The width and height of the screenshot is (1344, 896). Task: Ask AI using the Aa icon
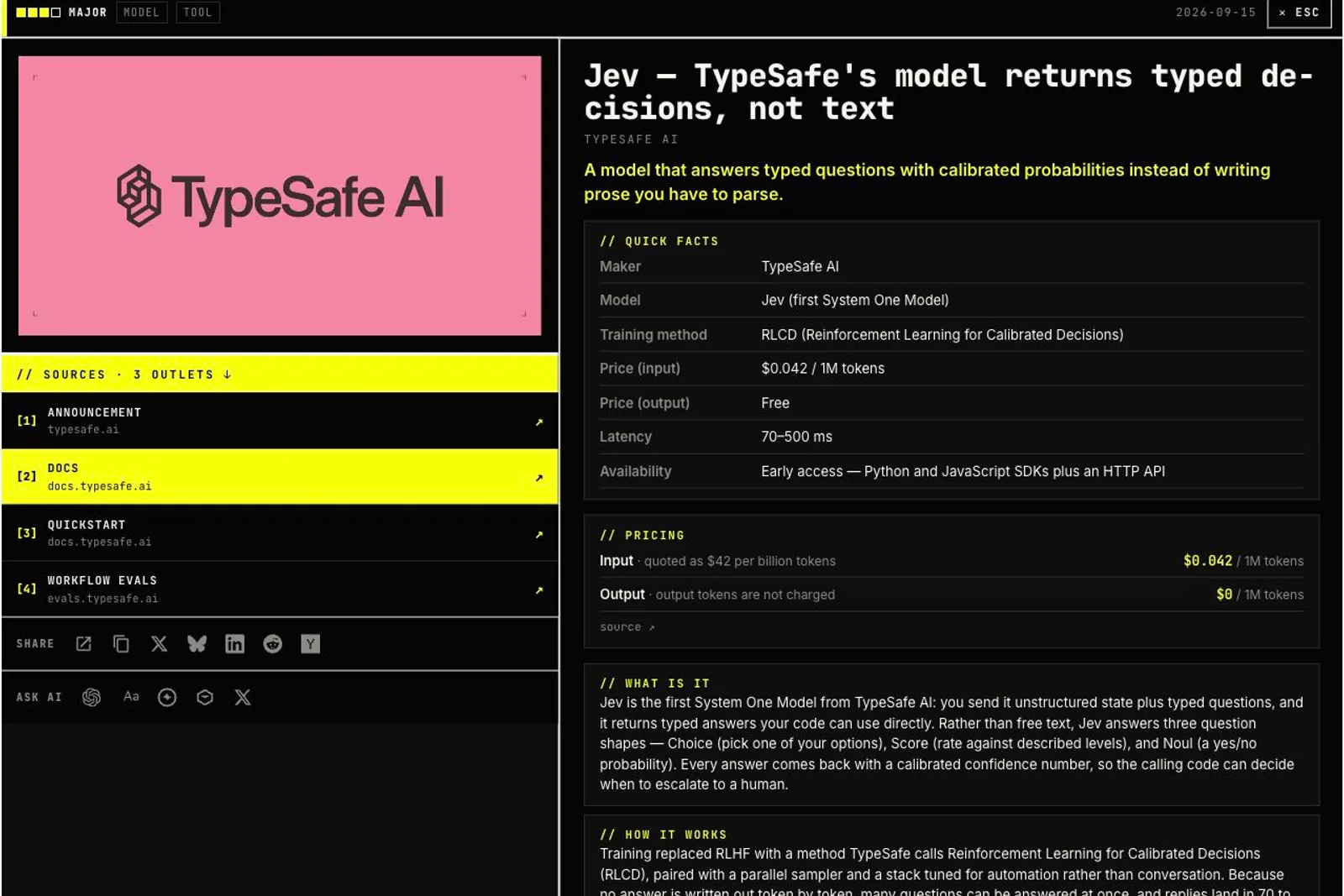(x=131, y=696)
